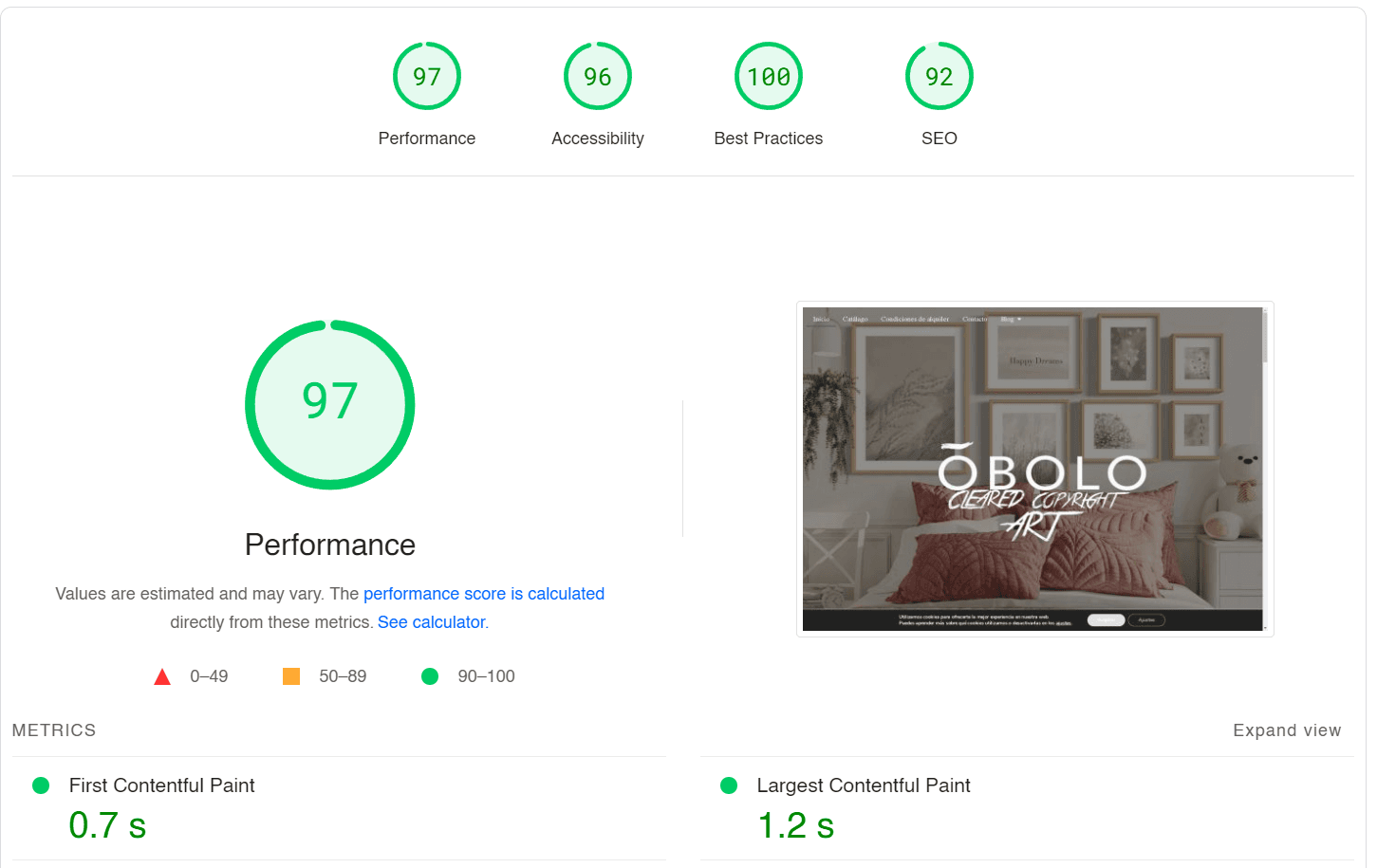The image size is (1377, 868).
Task: Click green status dot beside Largest Contentful Paint
Action: click(x=729, y=785)
